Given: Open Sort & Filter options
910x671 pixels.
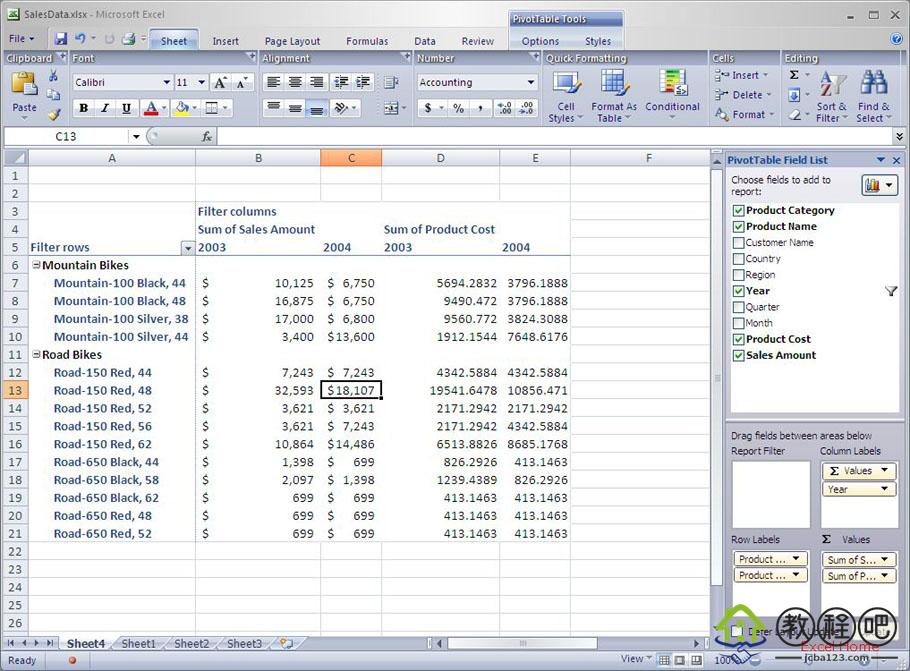Looking at the screenshot, I should click(832, 96).
